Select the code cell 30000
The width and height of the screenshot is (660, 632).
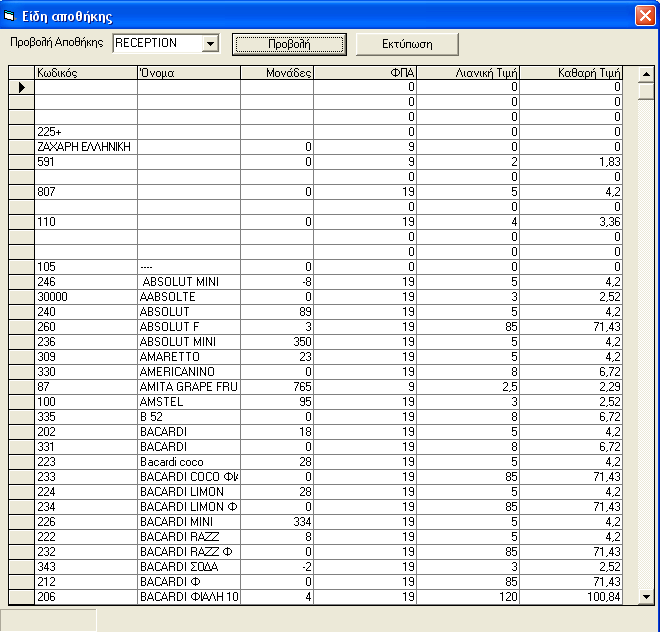[86, 297]
